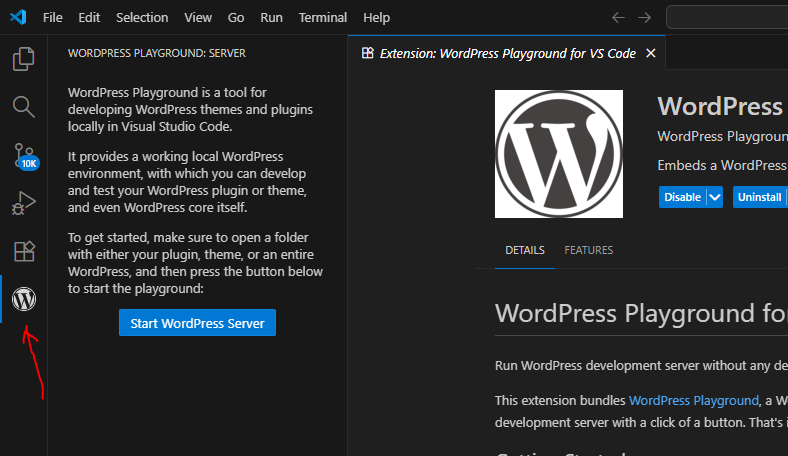788x456 pixels.
Task: Select the WordPress Playground activity bar icon
Action: point(24,299)
